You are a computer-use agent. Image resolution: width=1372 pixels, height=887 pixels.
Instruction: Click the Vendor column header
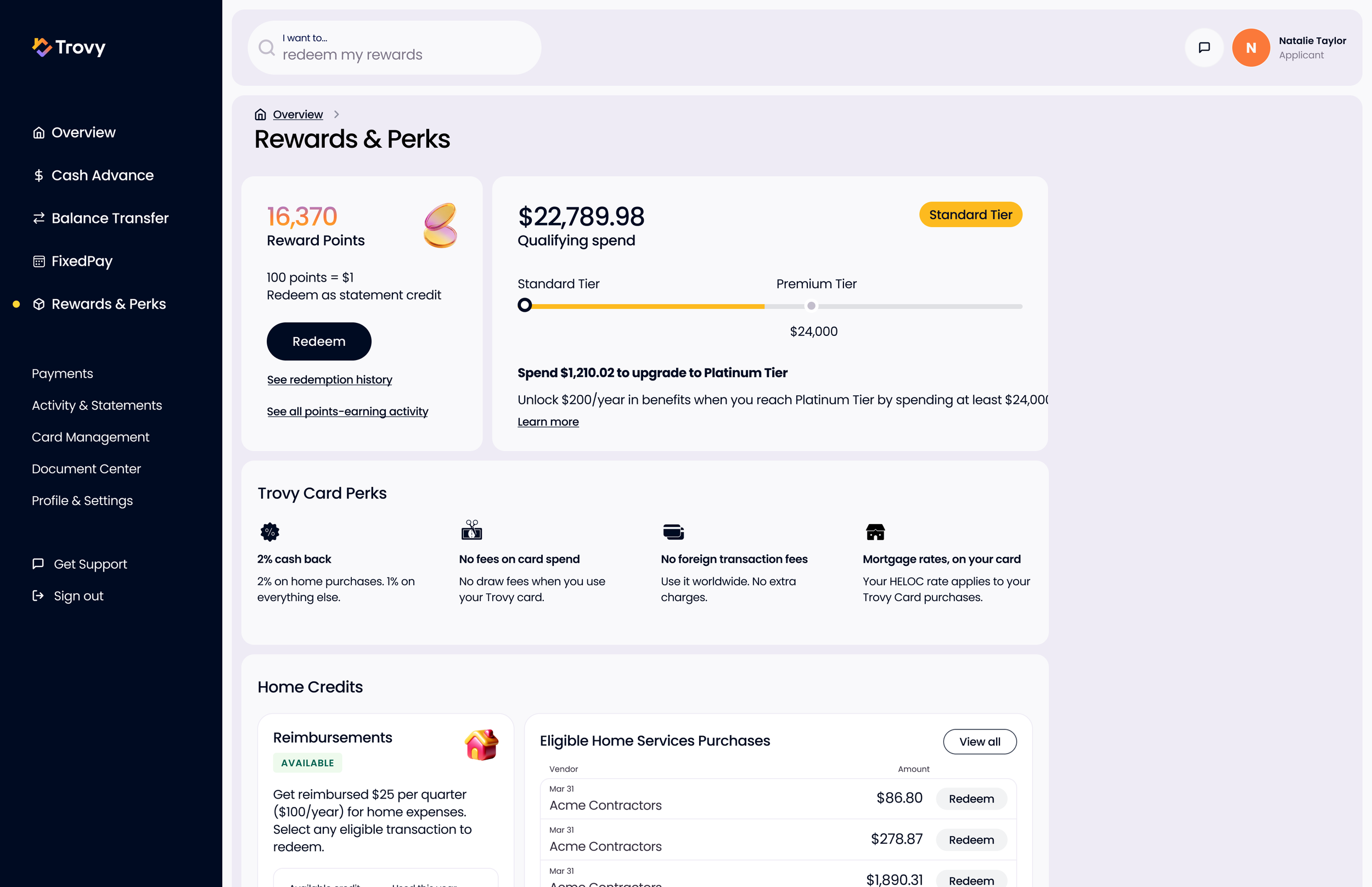563,769
